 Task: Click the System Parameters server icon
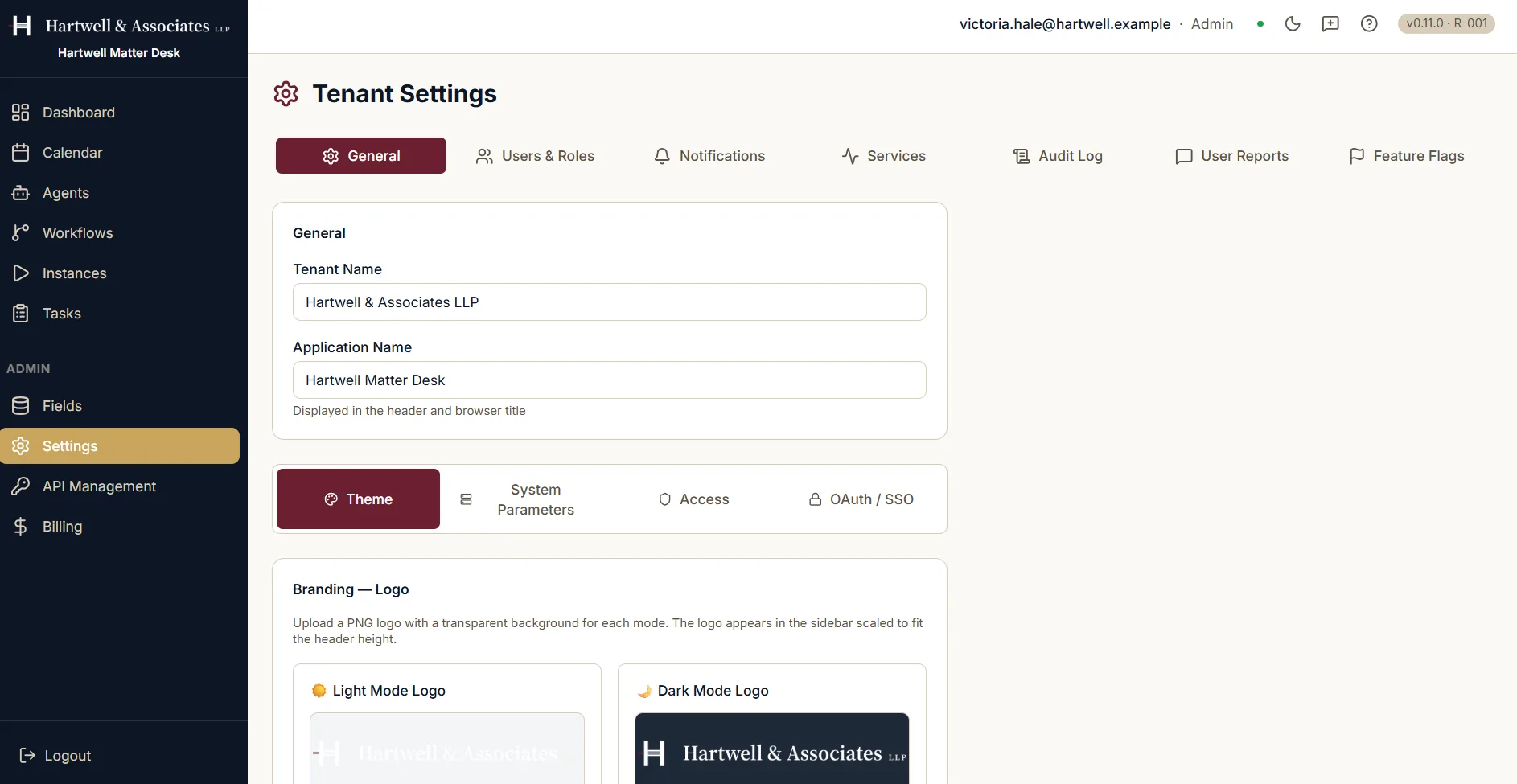click(466, 499)
